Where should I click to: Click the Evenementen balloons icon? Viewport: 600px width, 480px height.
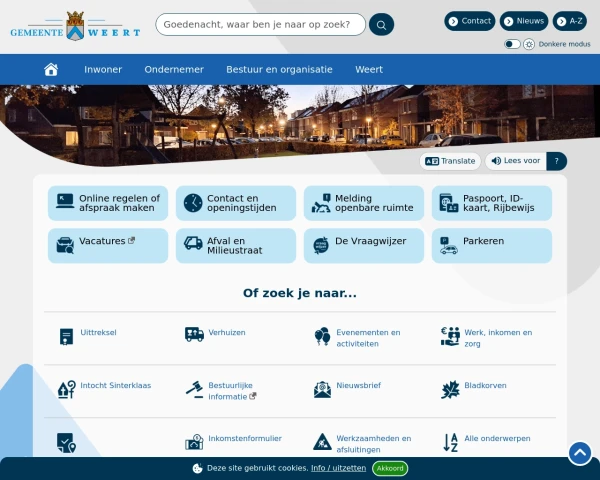322,336
